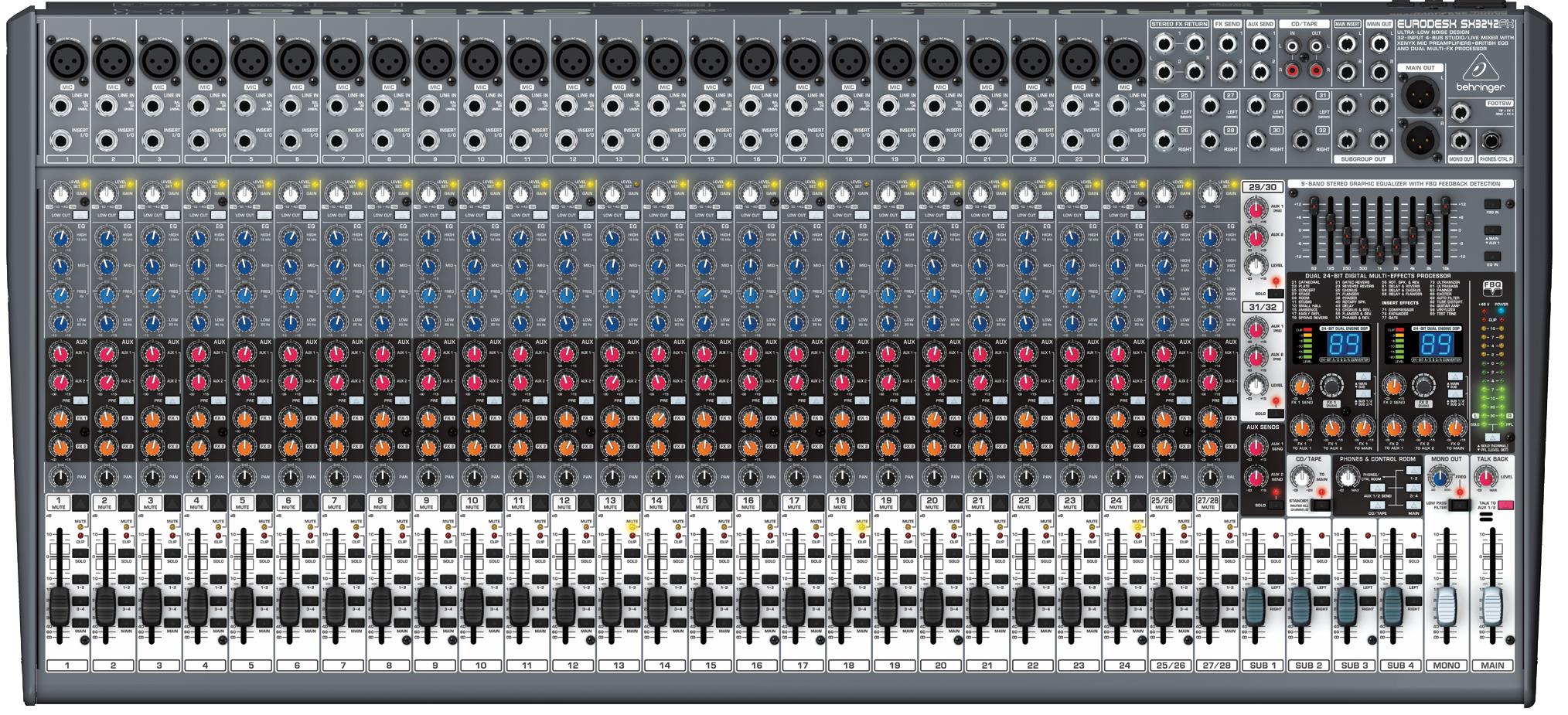The width and height of the screenshot is (1568, 715).
Task: Adjust the MONO fader
Action: [x=1447, y=606]
